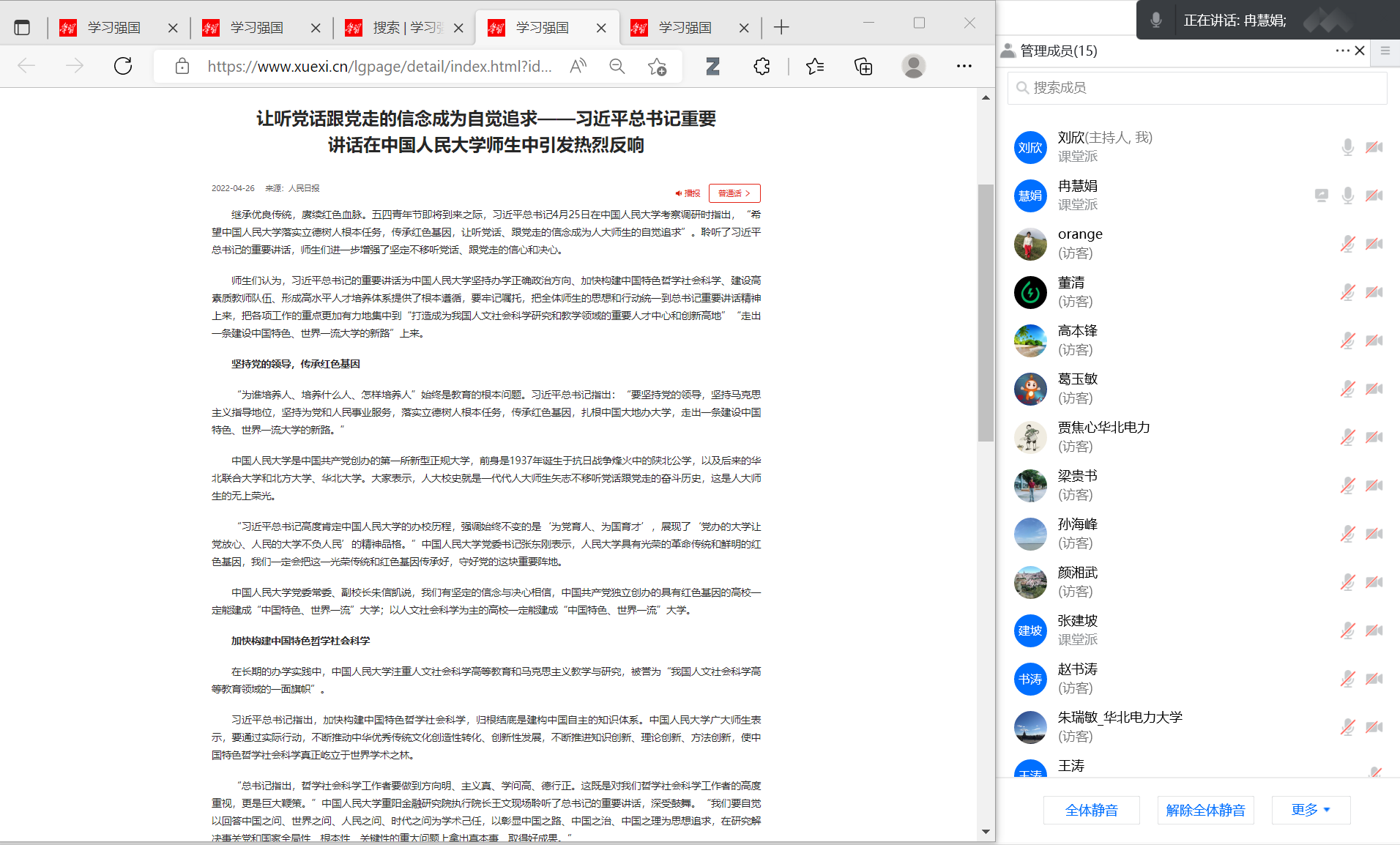Image resolution: width=1400 pixels, height=845 pixels.
Task: Click the browser refresh icon
Action: tap(123, 67)
